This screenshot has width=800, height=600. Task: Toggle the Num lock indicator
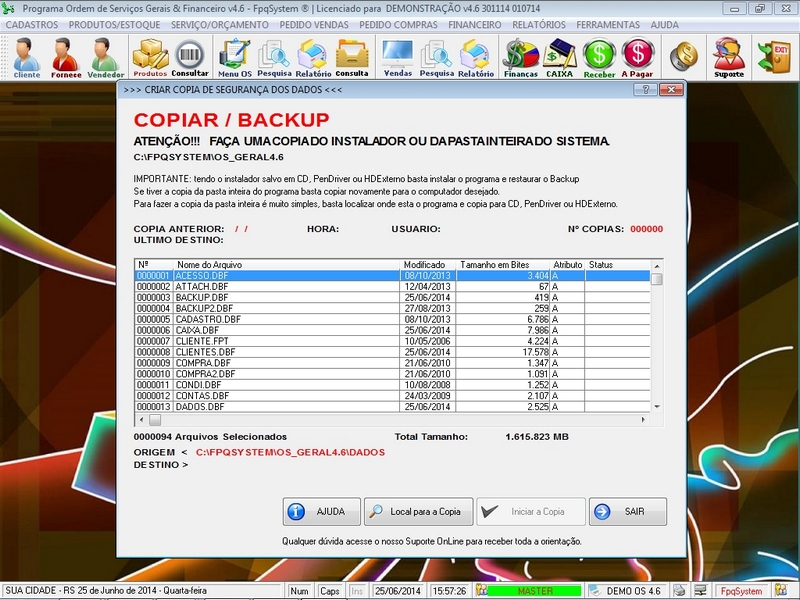point(298,590)
